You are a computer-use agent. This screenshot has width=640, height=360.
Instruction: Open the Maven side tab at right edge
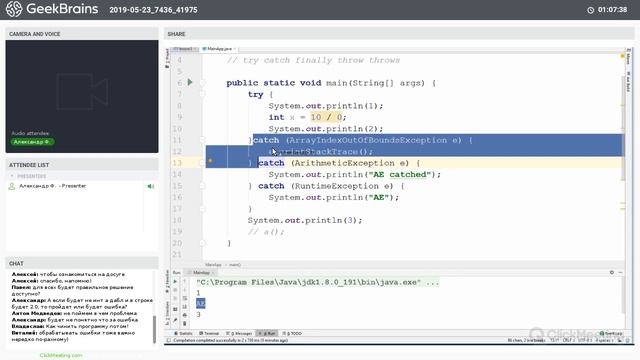coord(629,56)
